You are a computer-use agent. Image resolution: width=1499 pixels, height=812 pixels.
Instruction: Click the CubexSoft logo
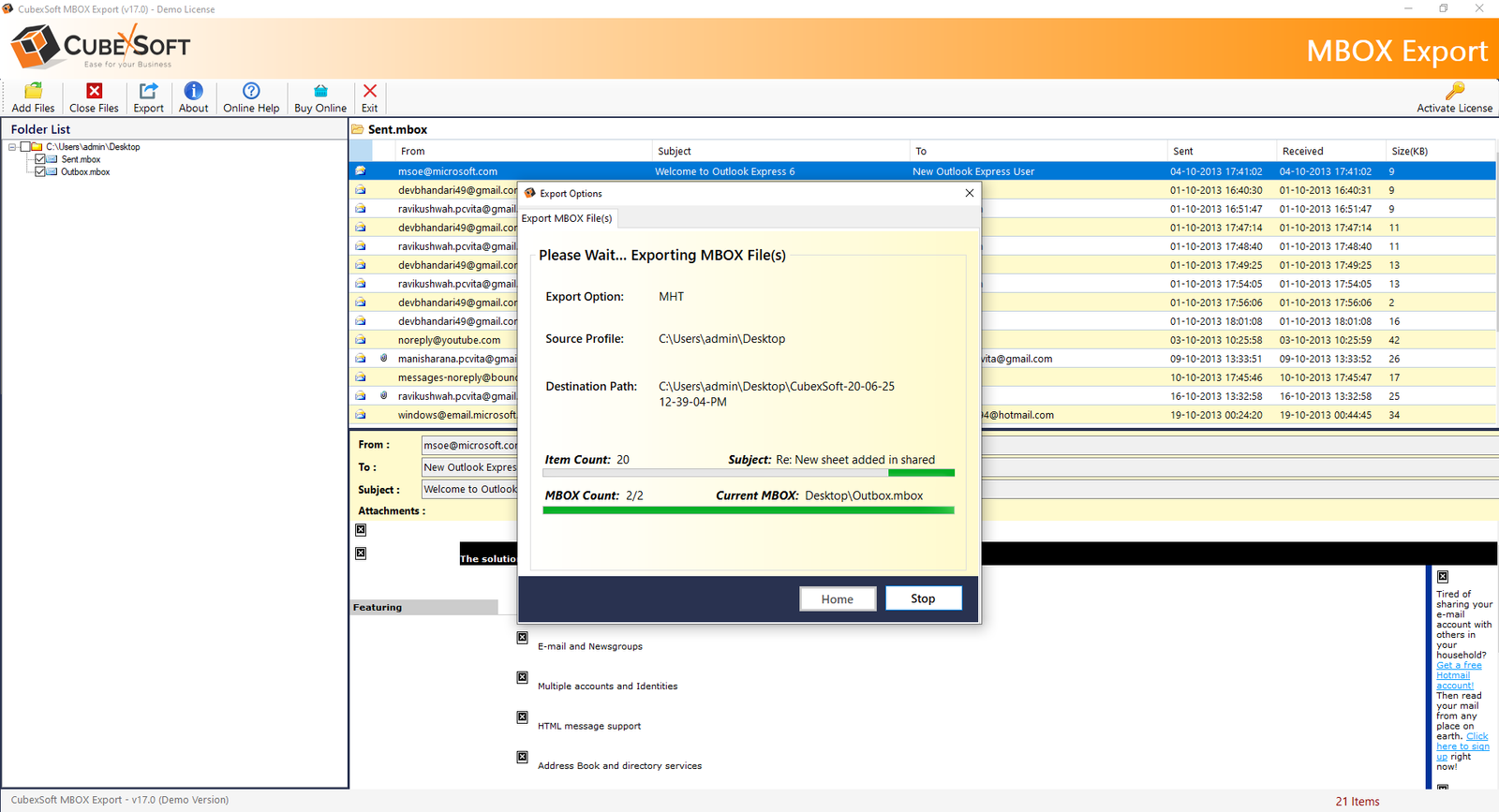click(100, 47)
